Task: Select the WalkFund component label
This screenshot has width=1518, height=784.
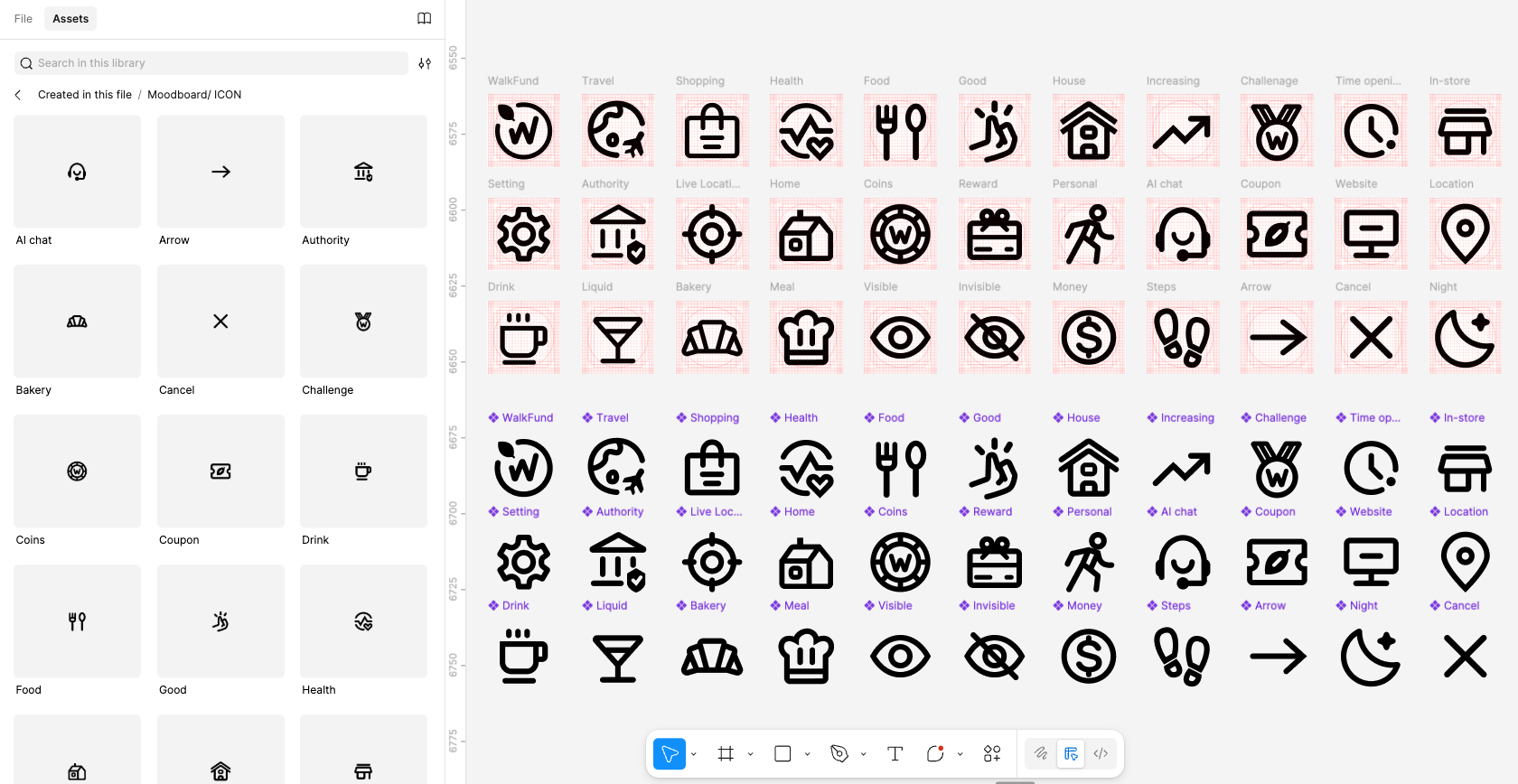Action: pyautogui.click(x=520, y=418)
